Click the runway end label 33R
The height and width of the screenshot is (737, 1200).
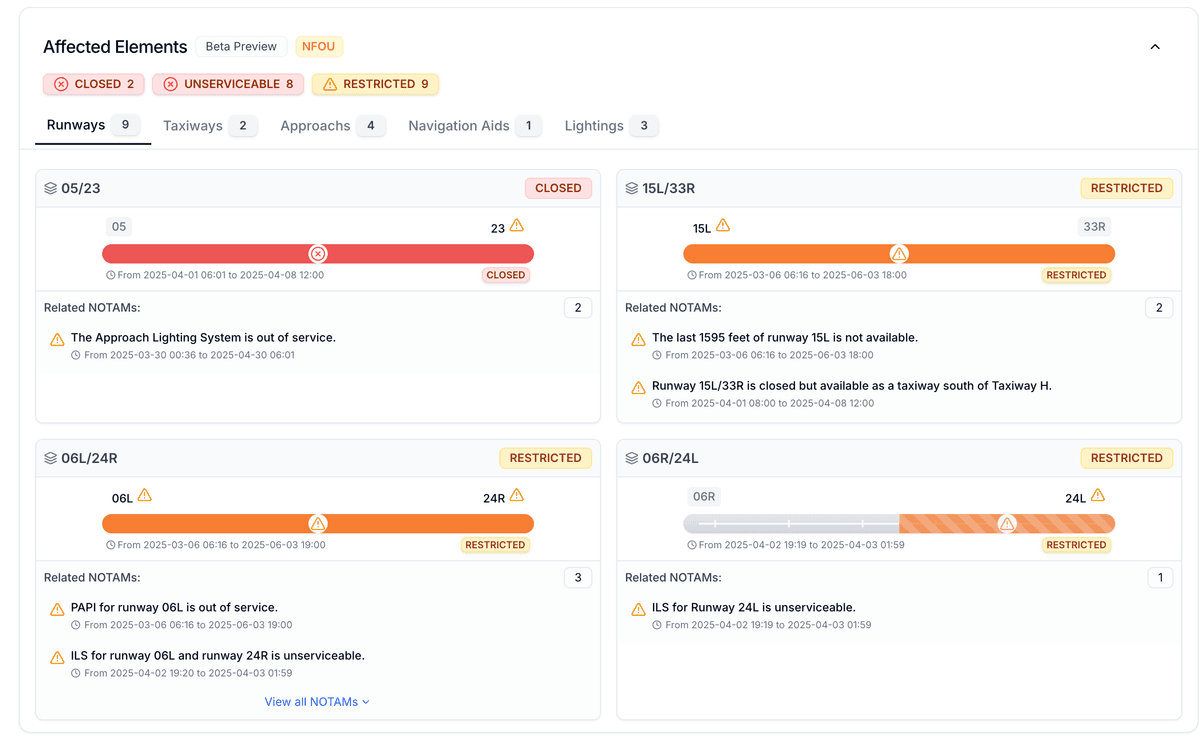coord(1094,227)
